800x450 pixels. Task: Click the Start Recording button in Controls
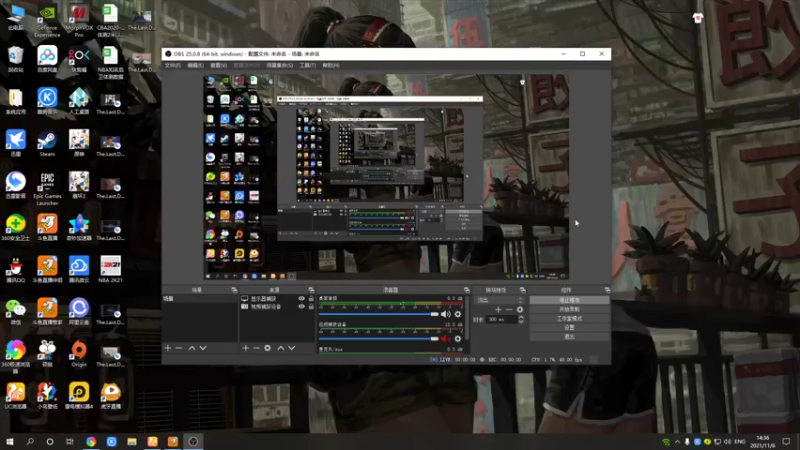point(569,309)
